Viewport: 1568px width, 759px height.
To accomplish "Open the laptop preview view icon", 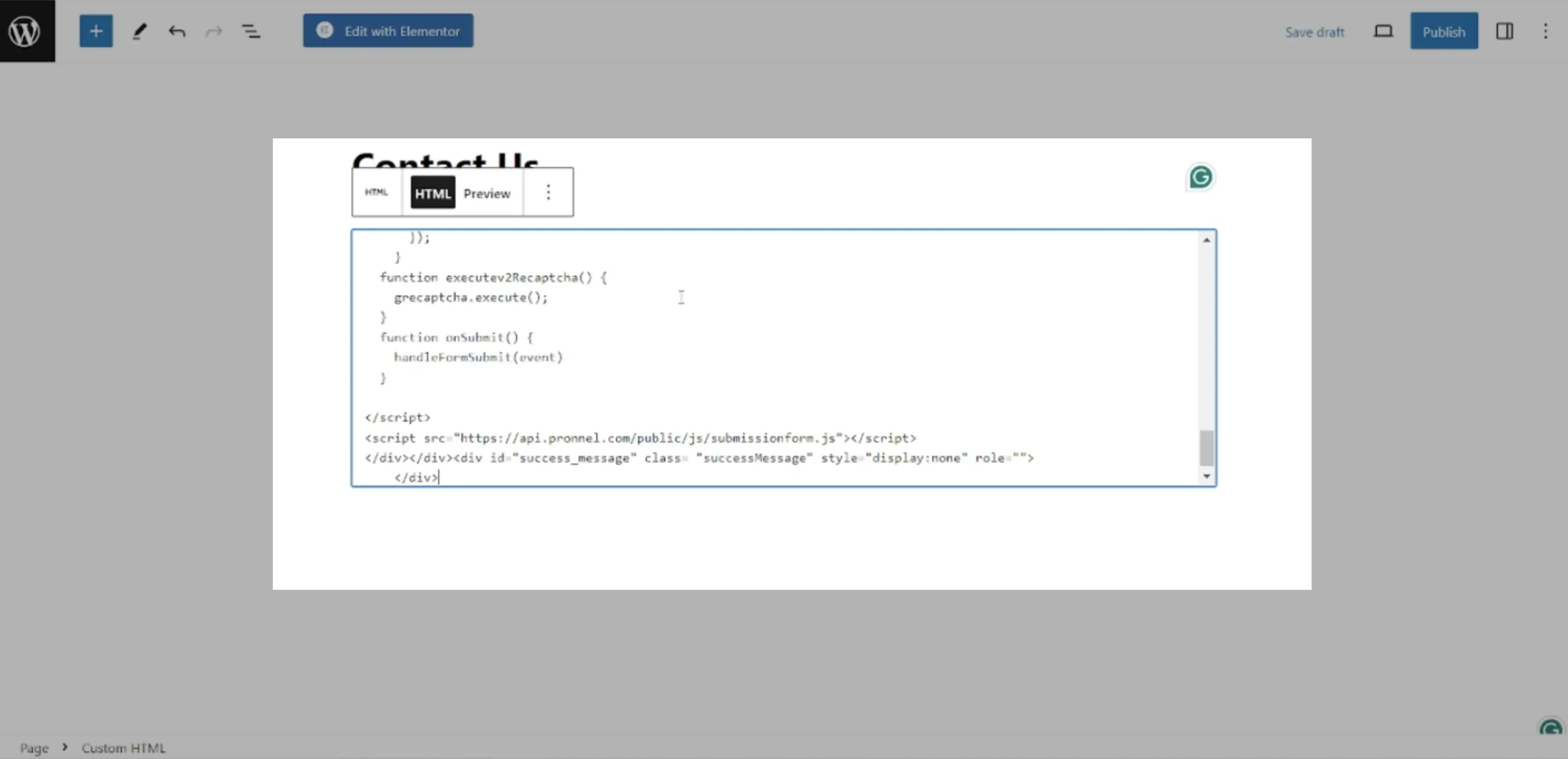I will [1383, 31].
